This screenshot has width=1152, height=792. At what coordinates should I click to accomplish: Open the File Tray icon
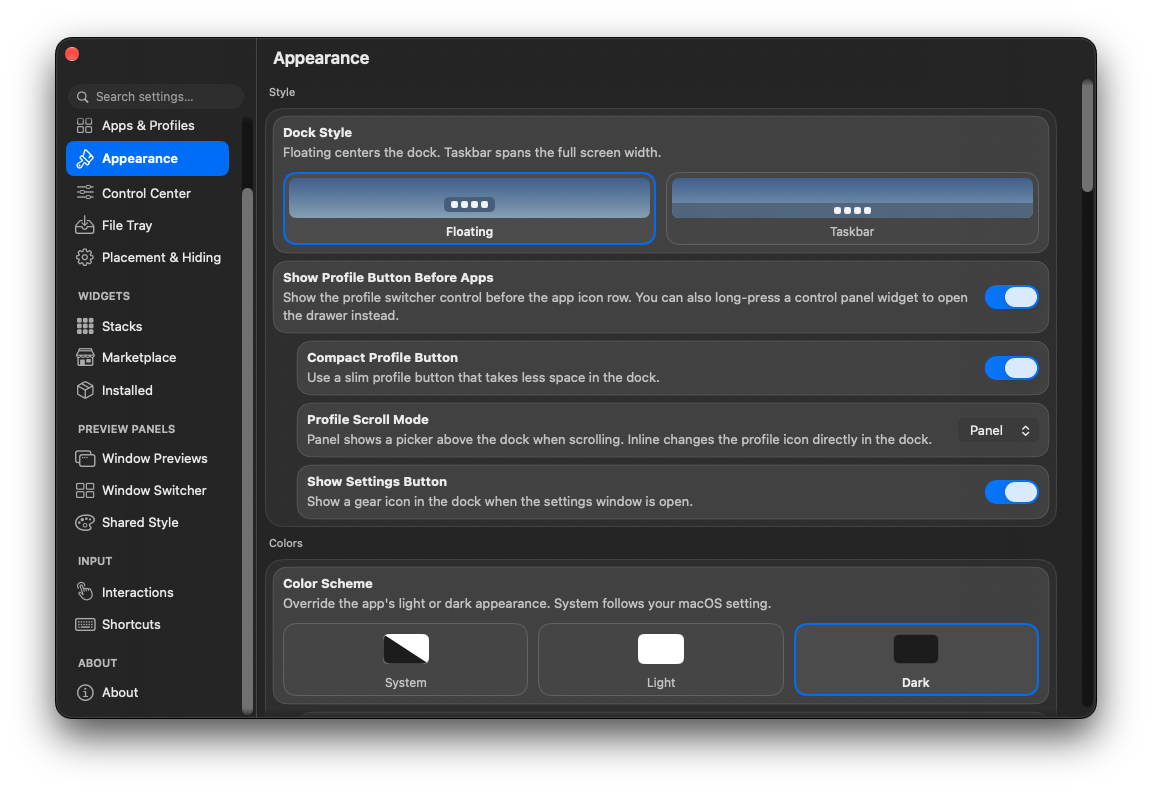(x=84, y=225)
